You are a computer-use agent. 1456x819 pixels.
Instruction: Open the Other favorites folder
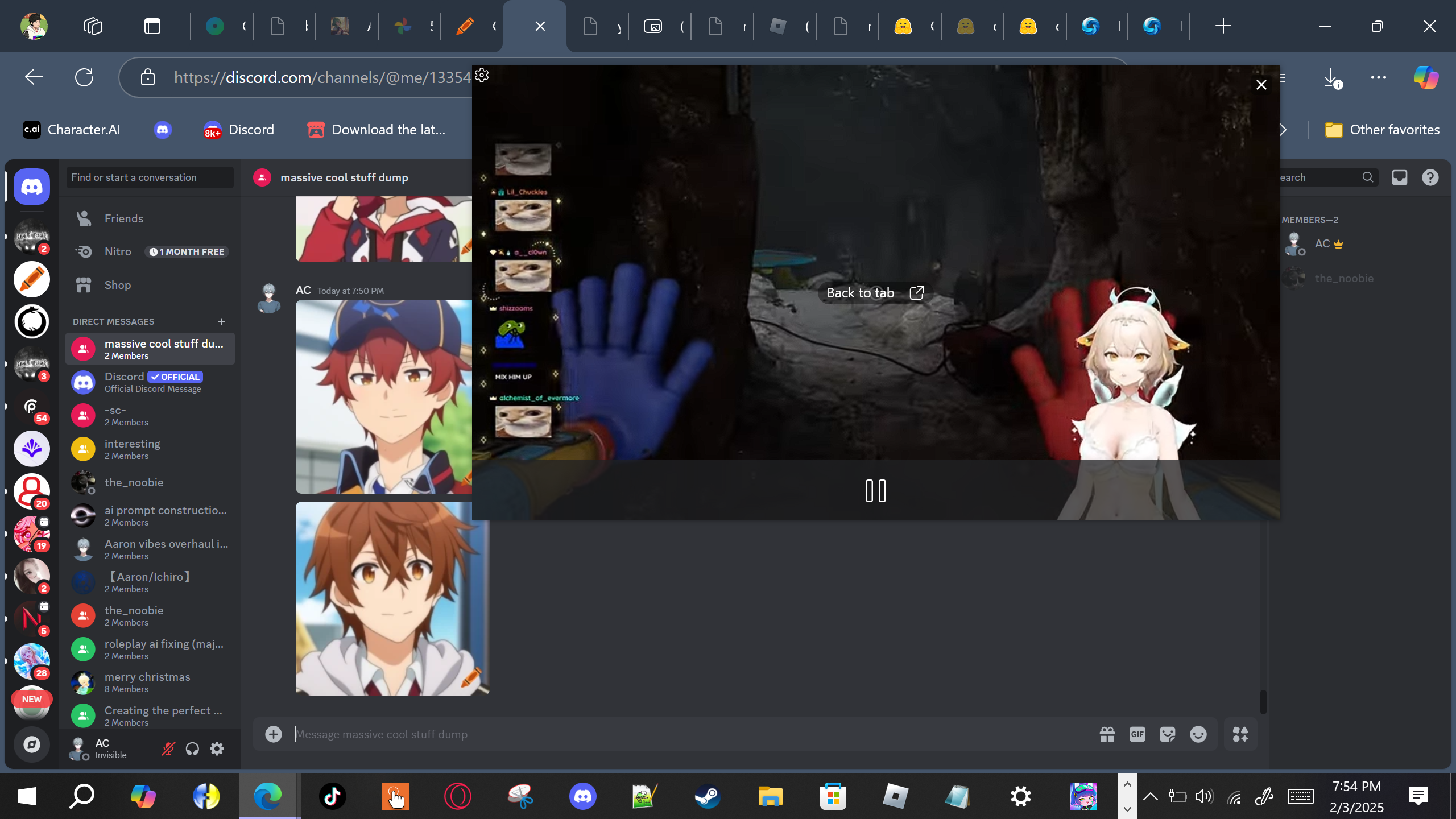[x=1382, y=130]
